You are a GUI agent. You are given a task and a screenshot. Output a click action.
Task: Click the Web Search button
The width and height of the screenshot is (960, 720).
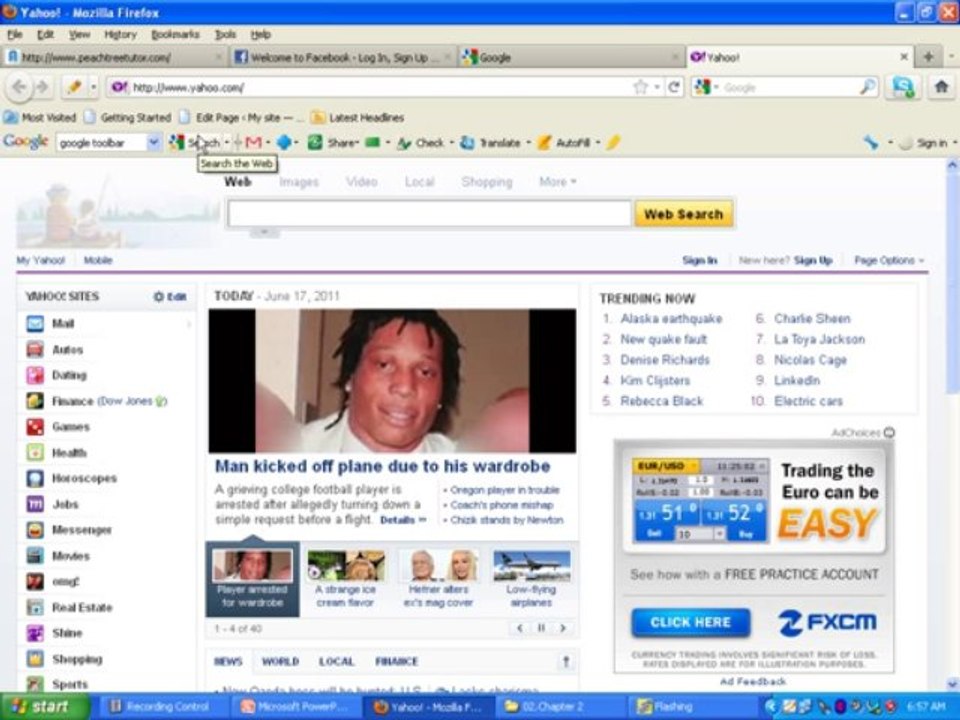(683, 214)
